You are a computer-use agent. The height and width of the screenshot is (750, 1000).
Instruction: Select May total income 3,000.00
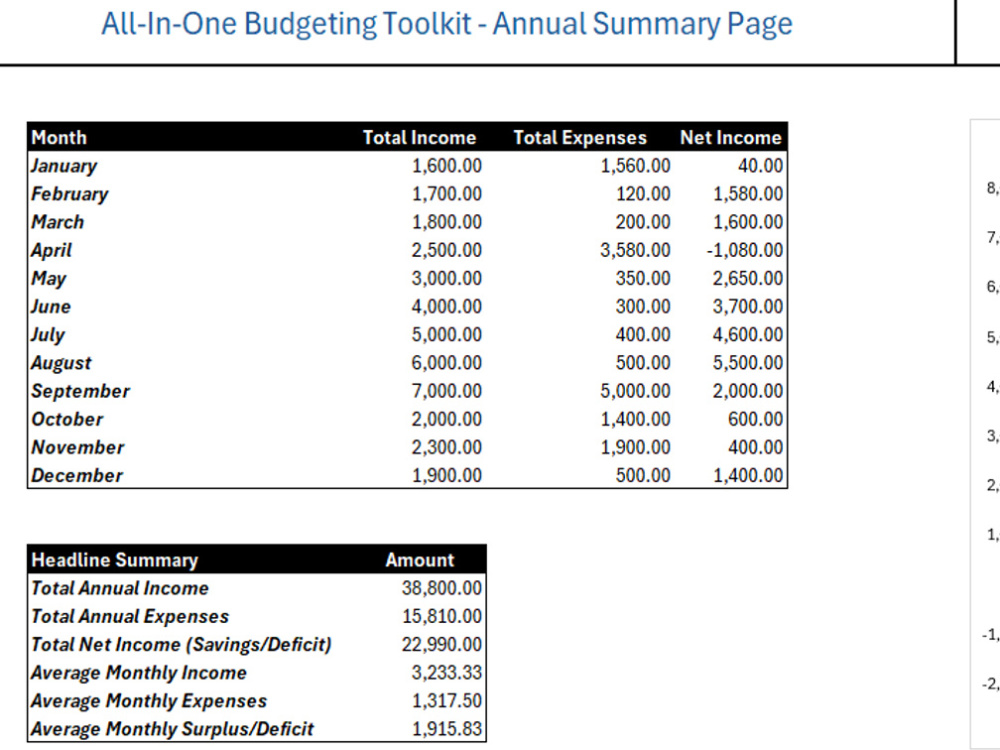pos(446,278)
